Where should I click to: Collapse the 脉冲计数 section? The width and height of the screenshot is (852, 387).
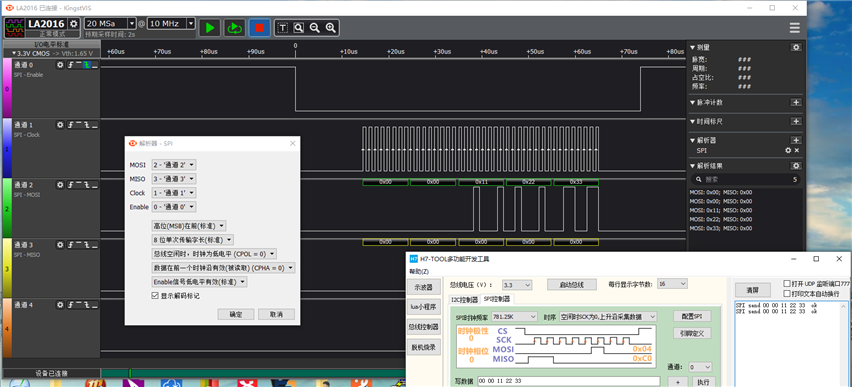[692, 102]
